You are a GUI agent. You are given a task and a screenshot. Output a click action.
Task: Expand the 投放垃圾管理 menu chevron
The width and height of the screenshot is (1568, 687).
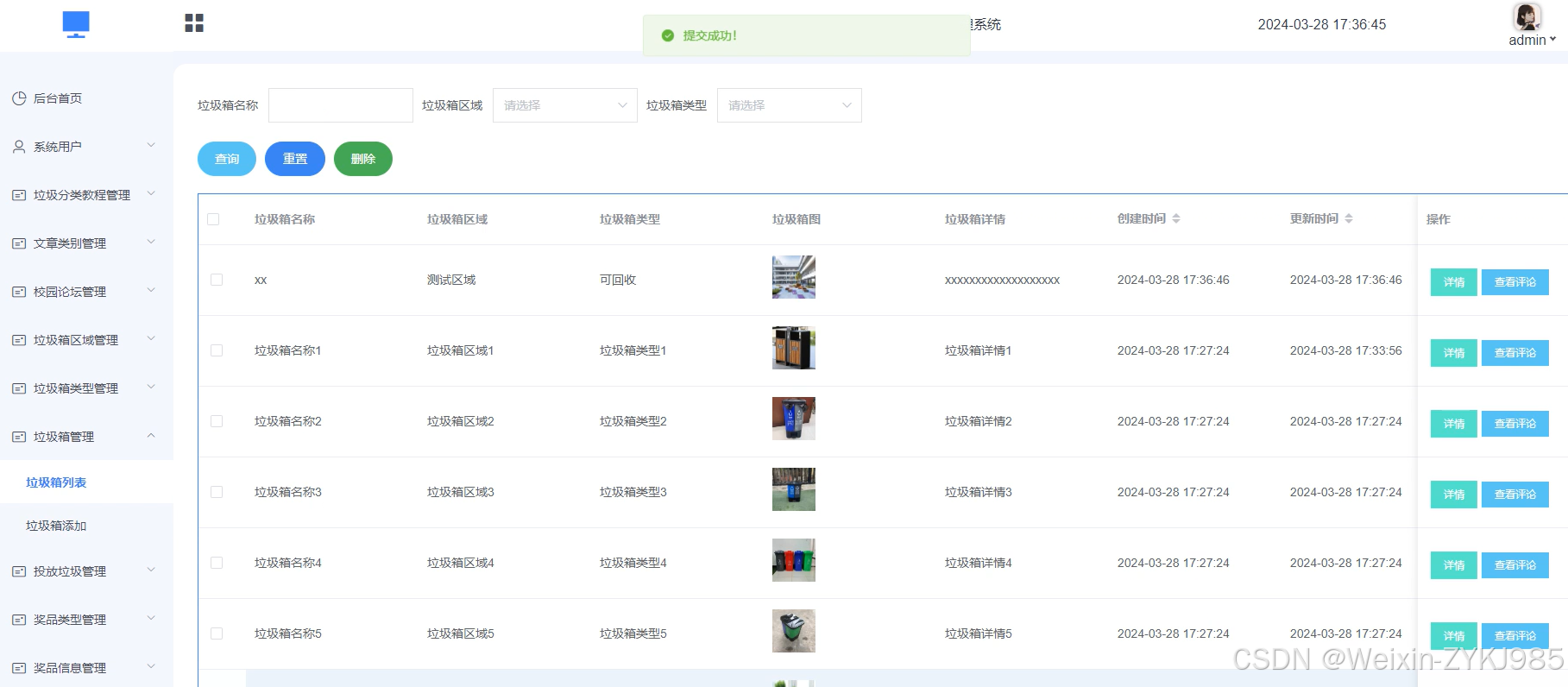151,570
